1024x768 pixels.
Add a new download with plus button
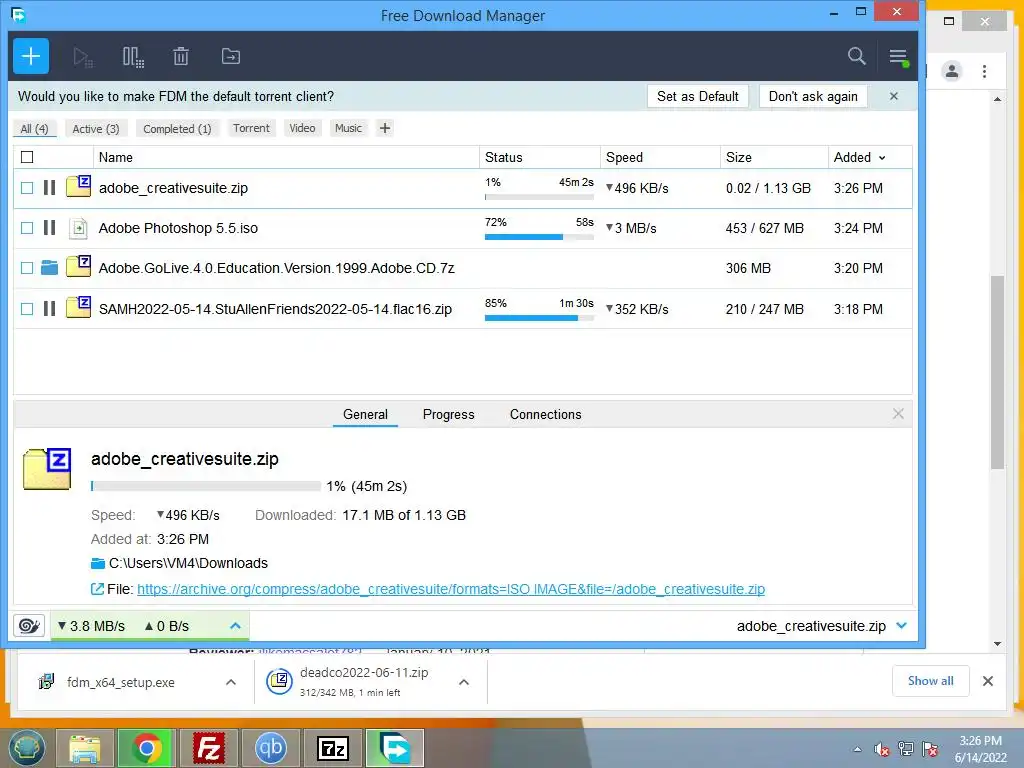tap(31, 56)
